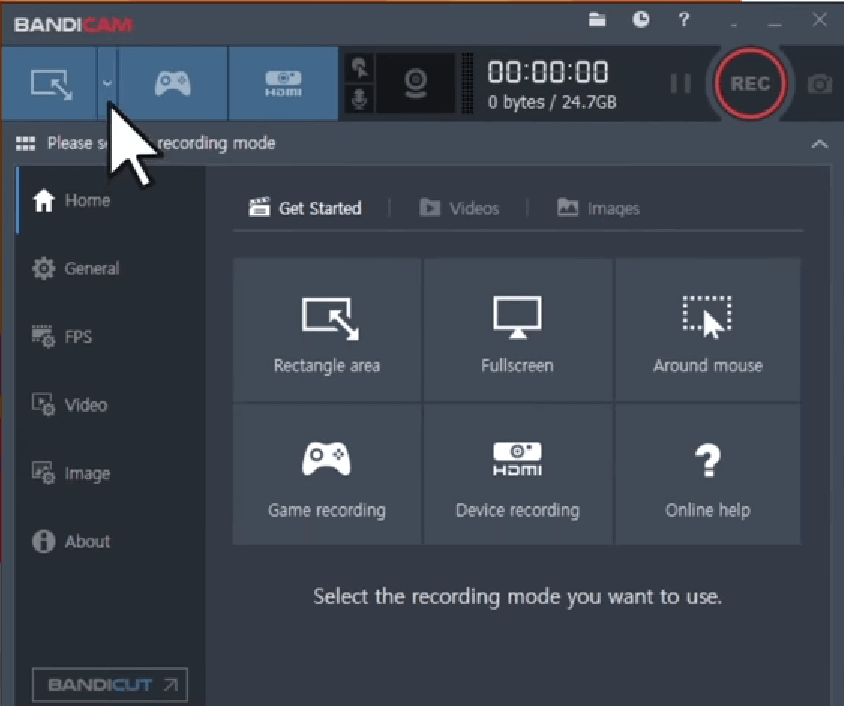
Task: Choose Rectangle area recording tile
Action: tap(327, 329)
